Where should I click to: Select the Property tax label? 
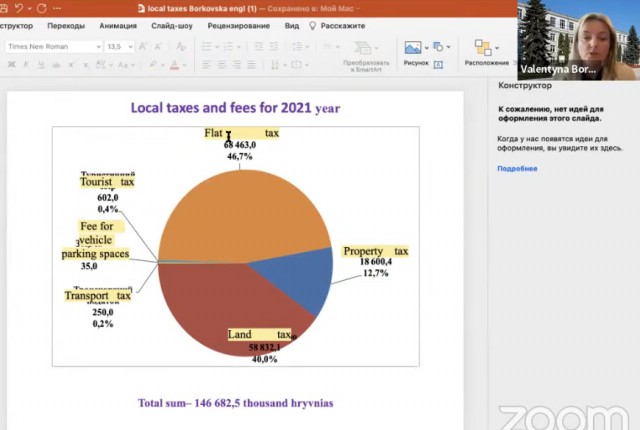[x=376, y=251]
